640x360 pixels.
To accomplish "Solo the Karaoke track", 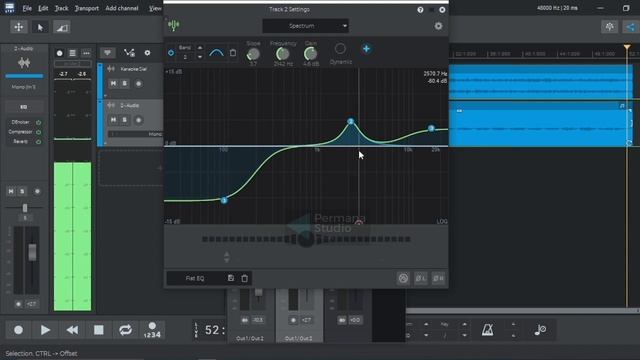I will [x=125, y=83].
